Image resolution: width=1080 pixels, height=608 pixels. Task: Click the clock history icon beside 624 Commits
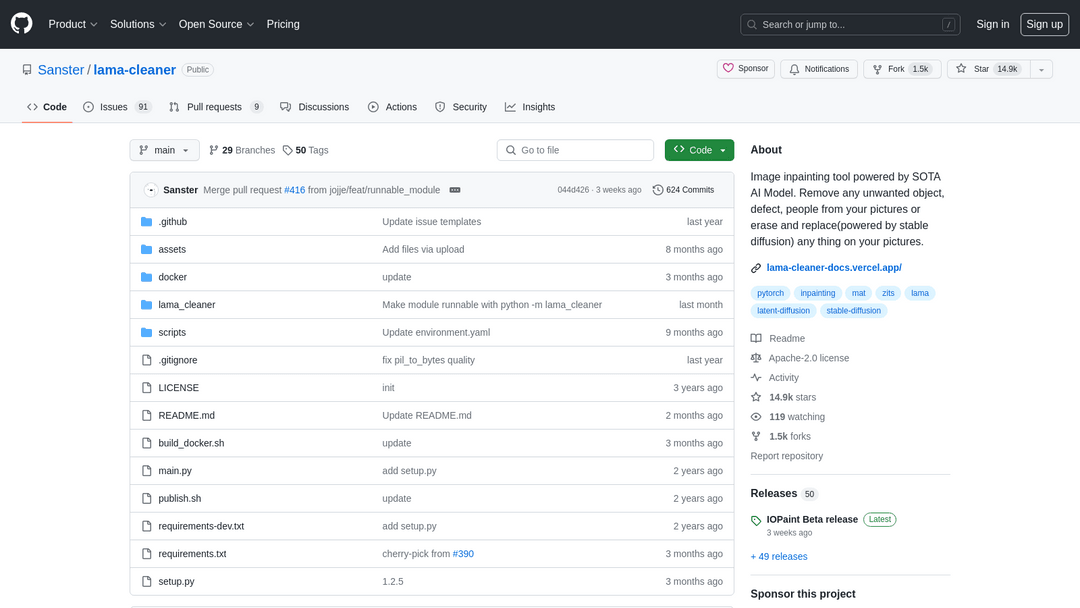point(658,190)
